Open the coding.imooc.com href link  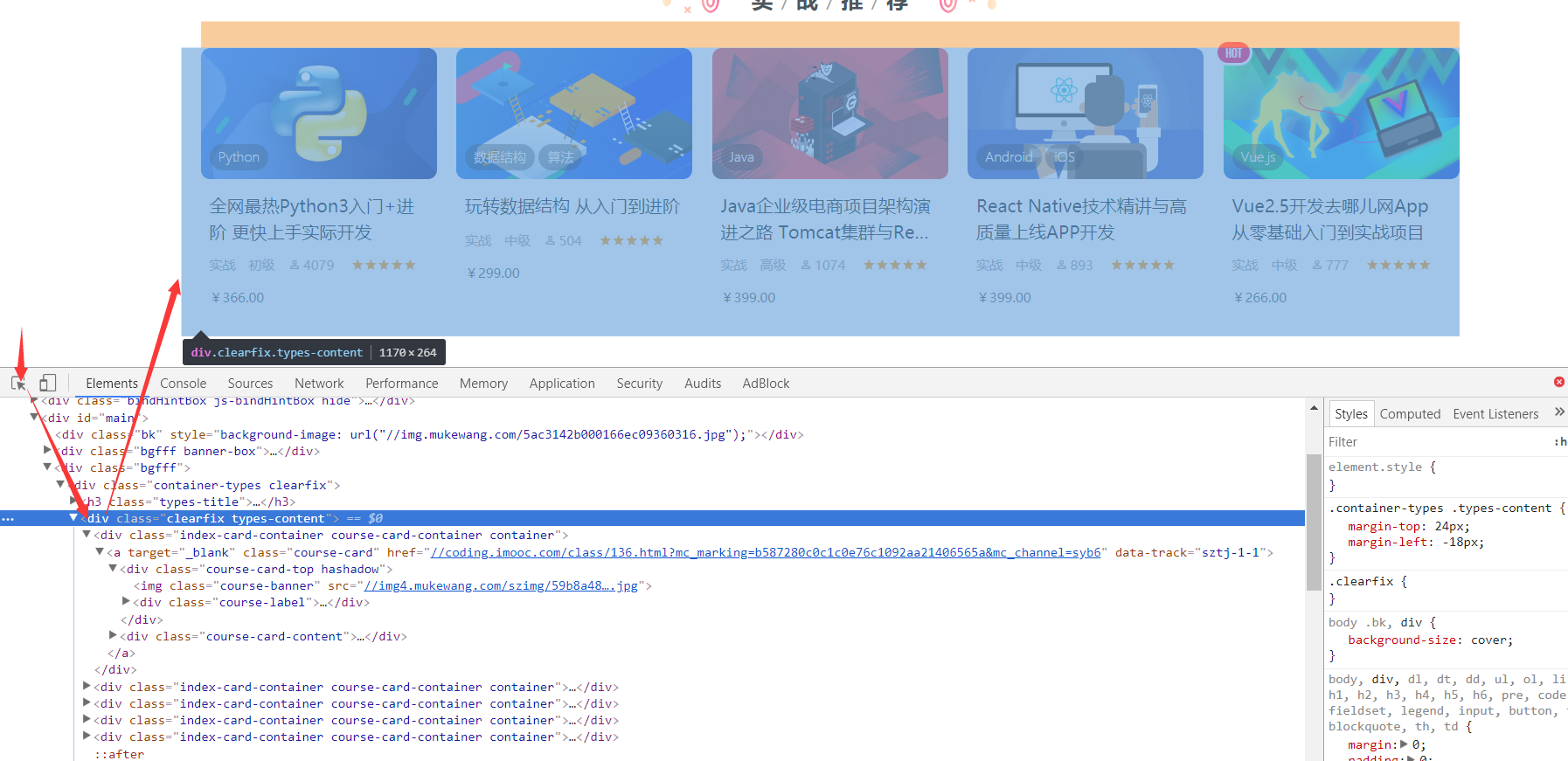point(766,552)
